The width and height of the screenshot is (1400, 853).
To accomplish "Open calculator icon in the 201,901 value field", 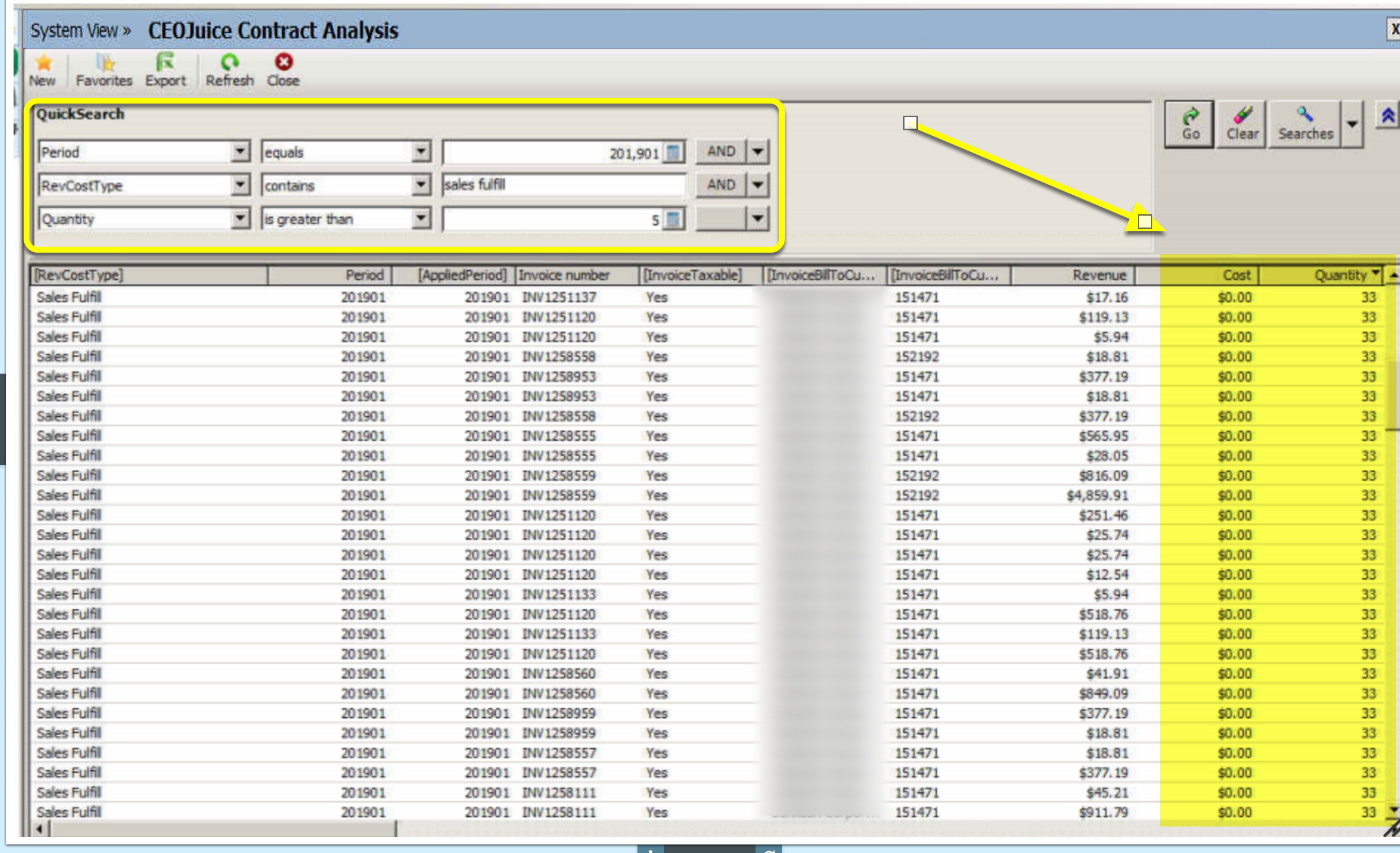I will [x=672, y=152].
